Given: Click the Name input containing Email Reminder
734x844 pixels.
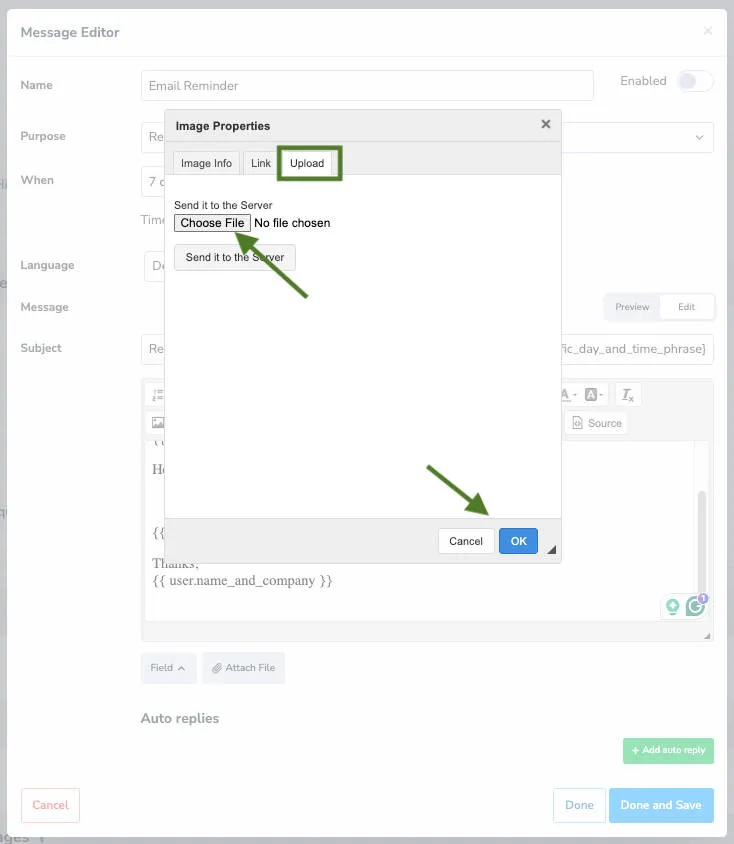Looking at the screenshot, I should [365, 86].
